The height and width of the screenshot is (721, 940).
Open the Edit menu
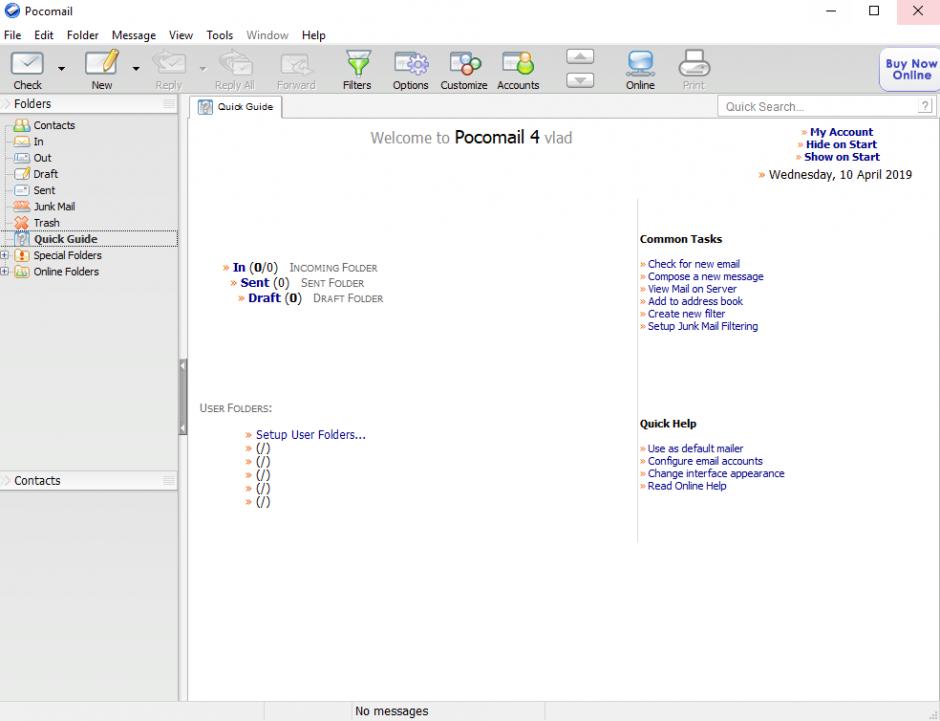44,35
